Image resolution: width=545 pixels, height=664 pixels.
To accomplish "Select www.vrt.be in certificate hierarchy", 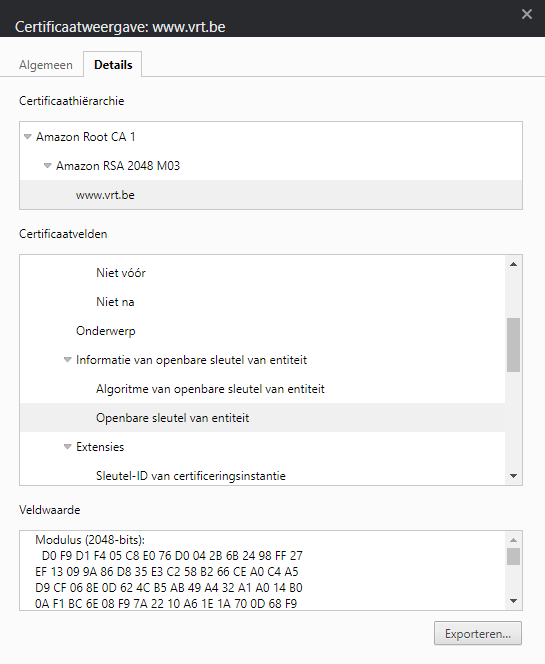I will coord(271,195).
